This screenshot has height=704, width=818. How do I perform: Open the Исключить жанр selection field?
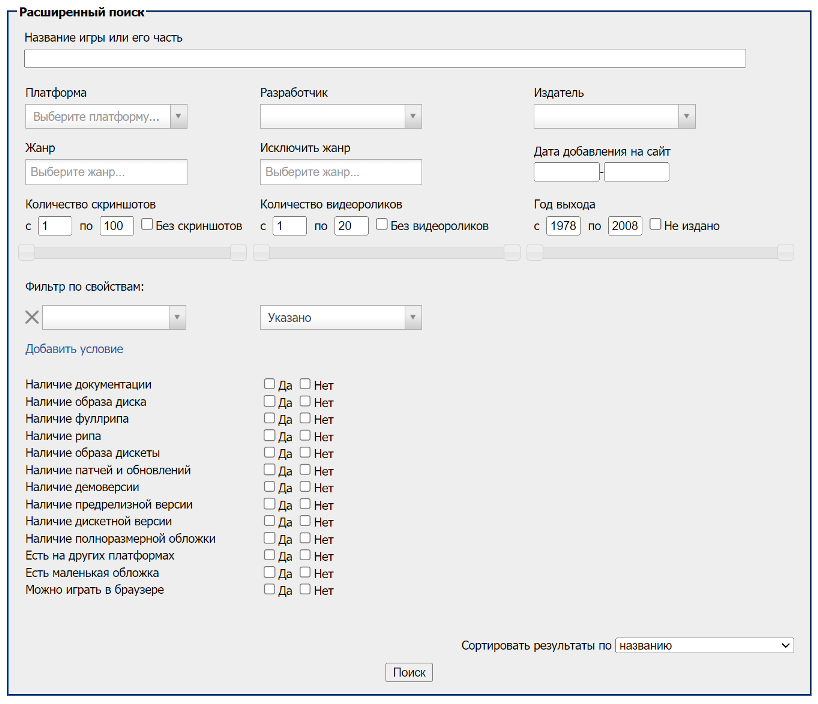coord(340,172)
